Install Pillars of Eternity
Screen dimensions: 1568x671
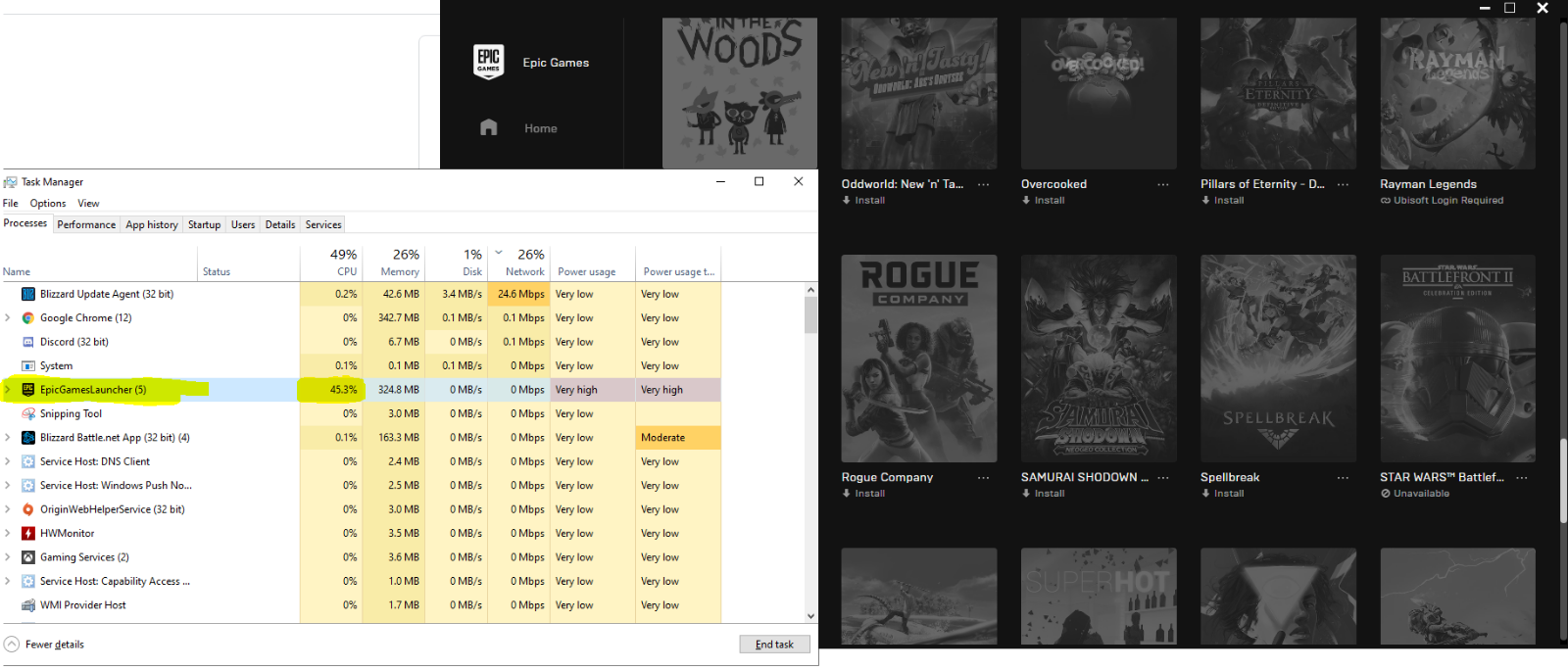[1222, 200]
